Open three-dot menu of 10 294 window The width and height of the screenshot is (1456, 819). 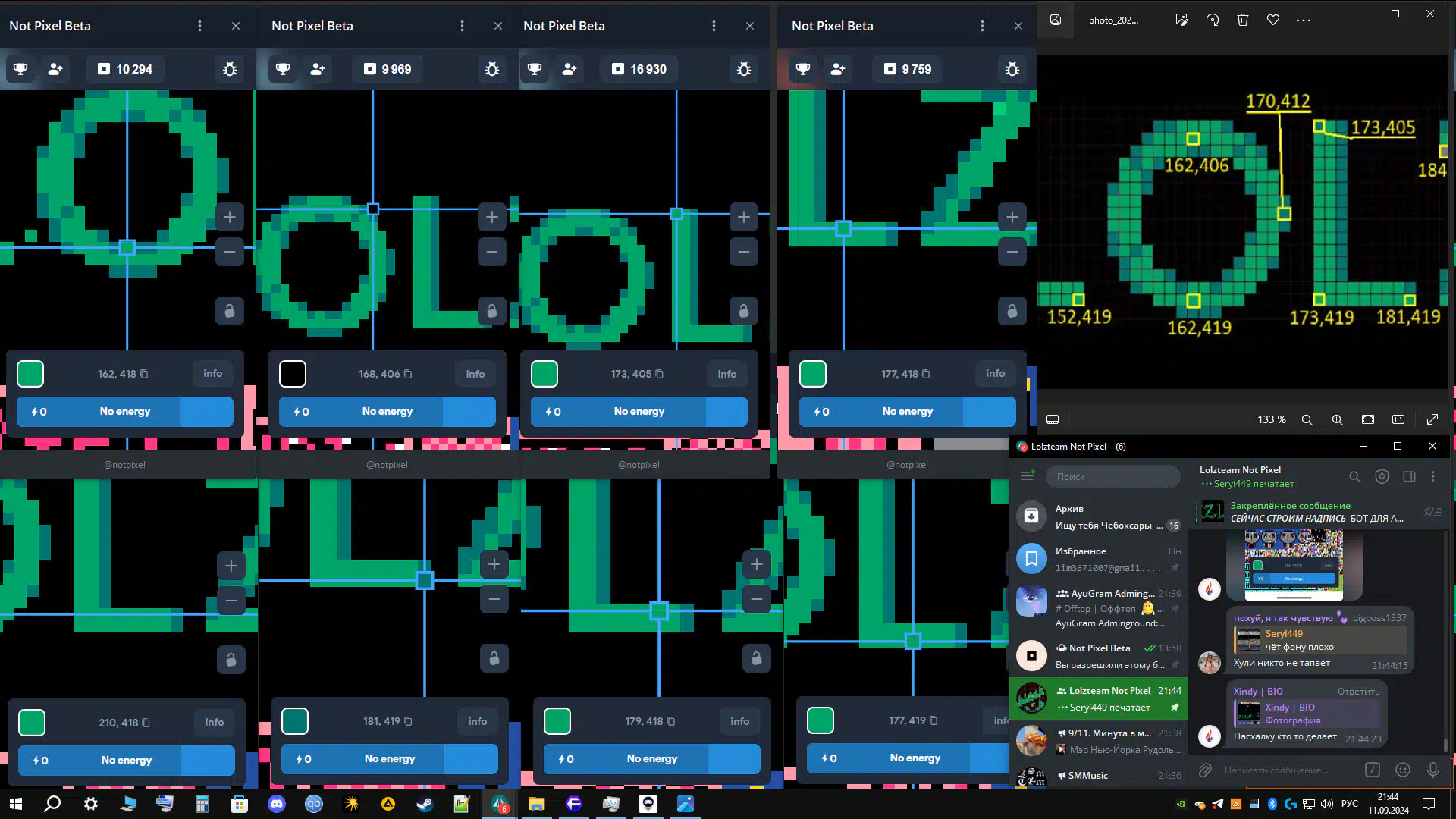tap(200, 26)
